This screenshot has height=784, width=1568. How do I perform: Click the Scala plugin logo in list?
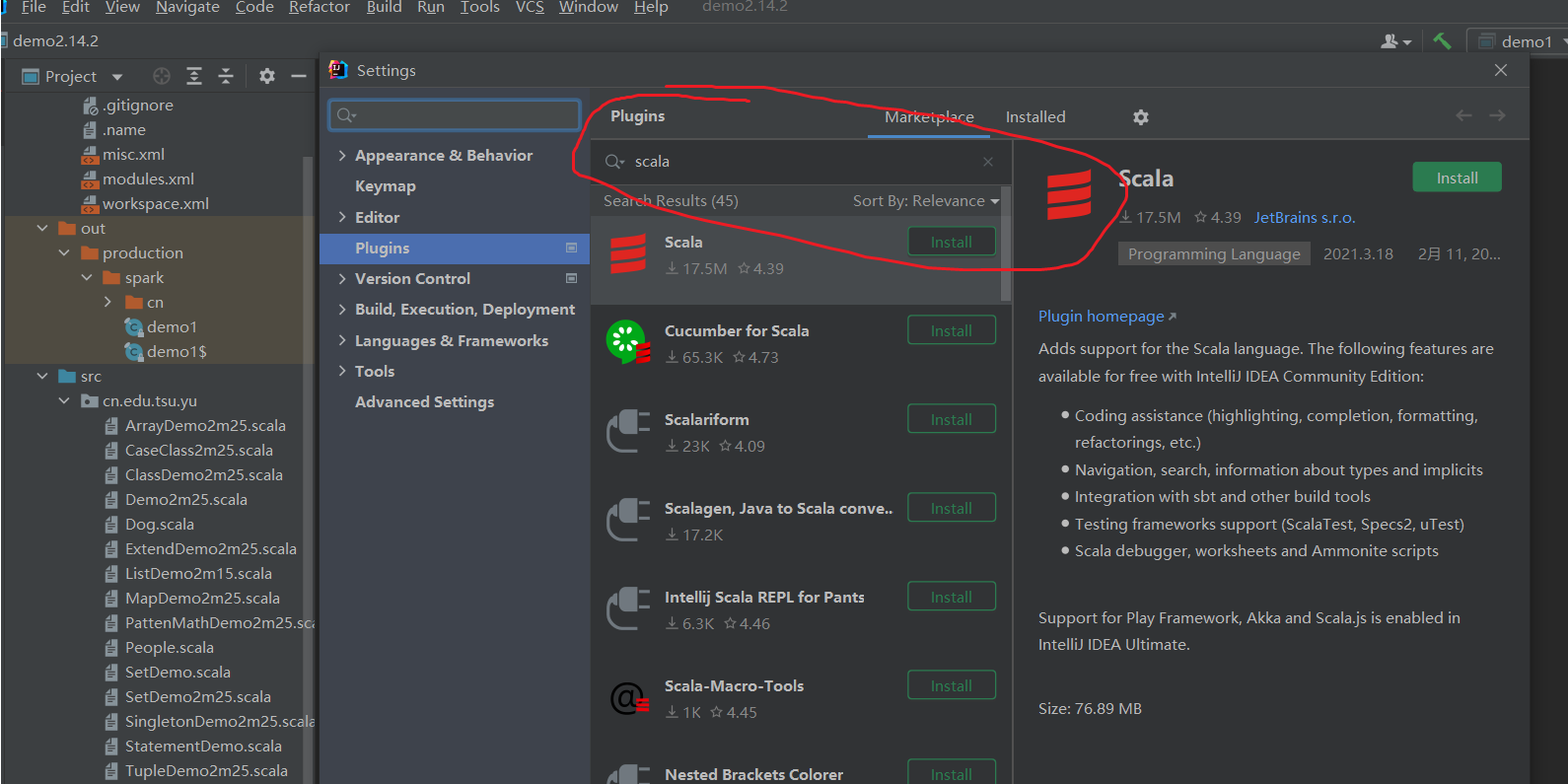click(x=628, y=254)
